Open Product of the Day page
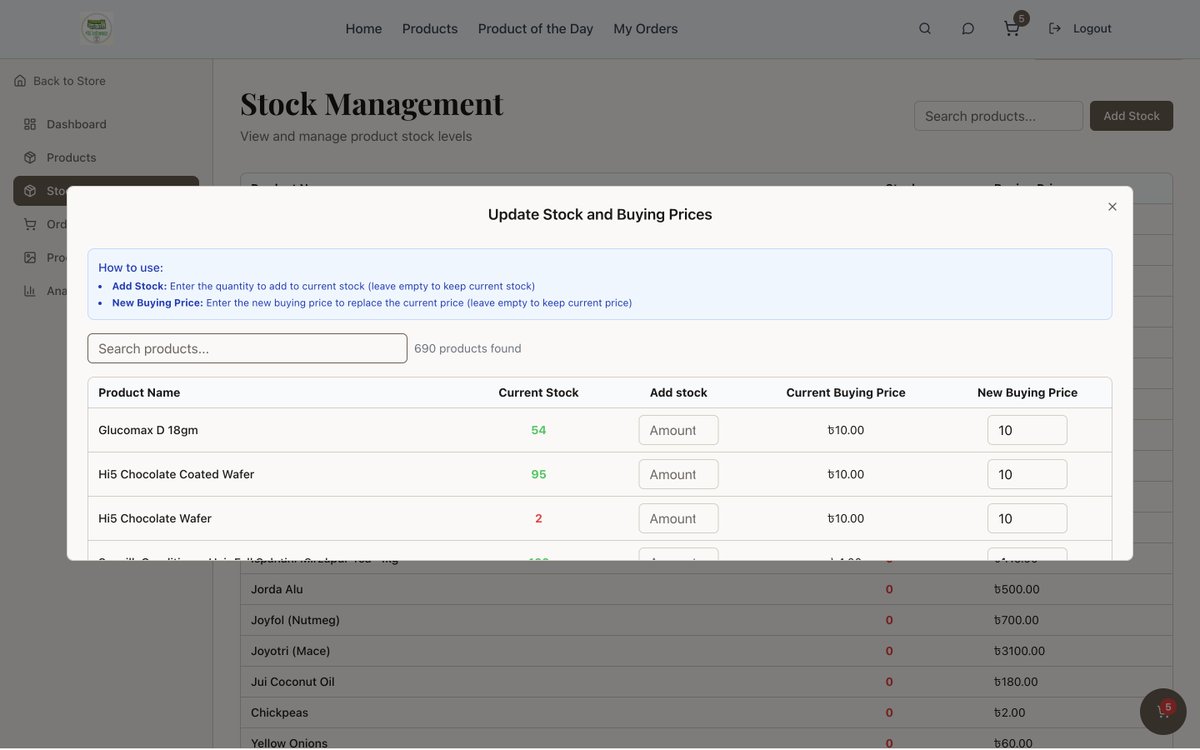The width and height of the screenshot is (1200, 750). [536, 29]
